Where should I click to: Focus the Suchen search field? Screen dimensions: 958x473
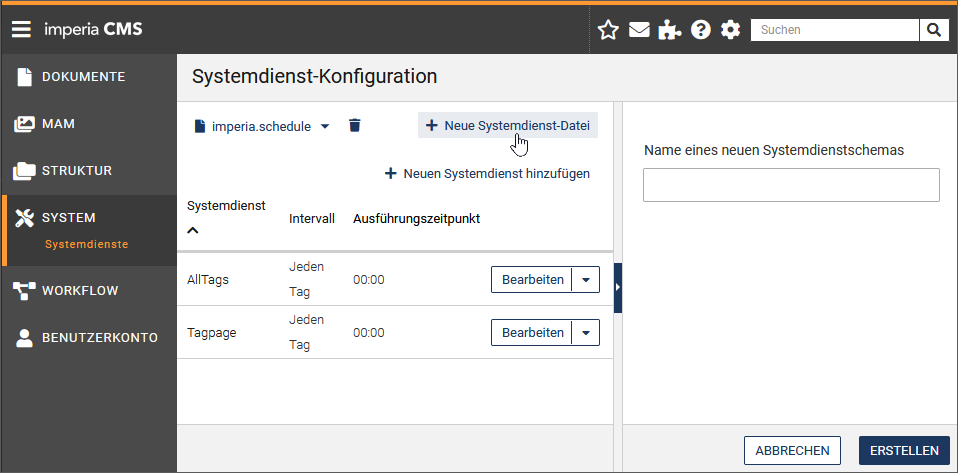pos(835,30)
